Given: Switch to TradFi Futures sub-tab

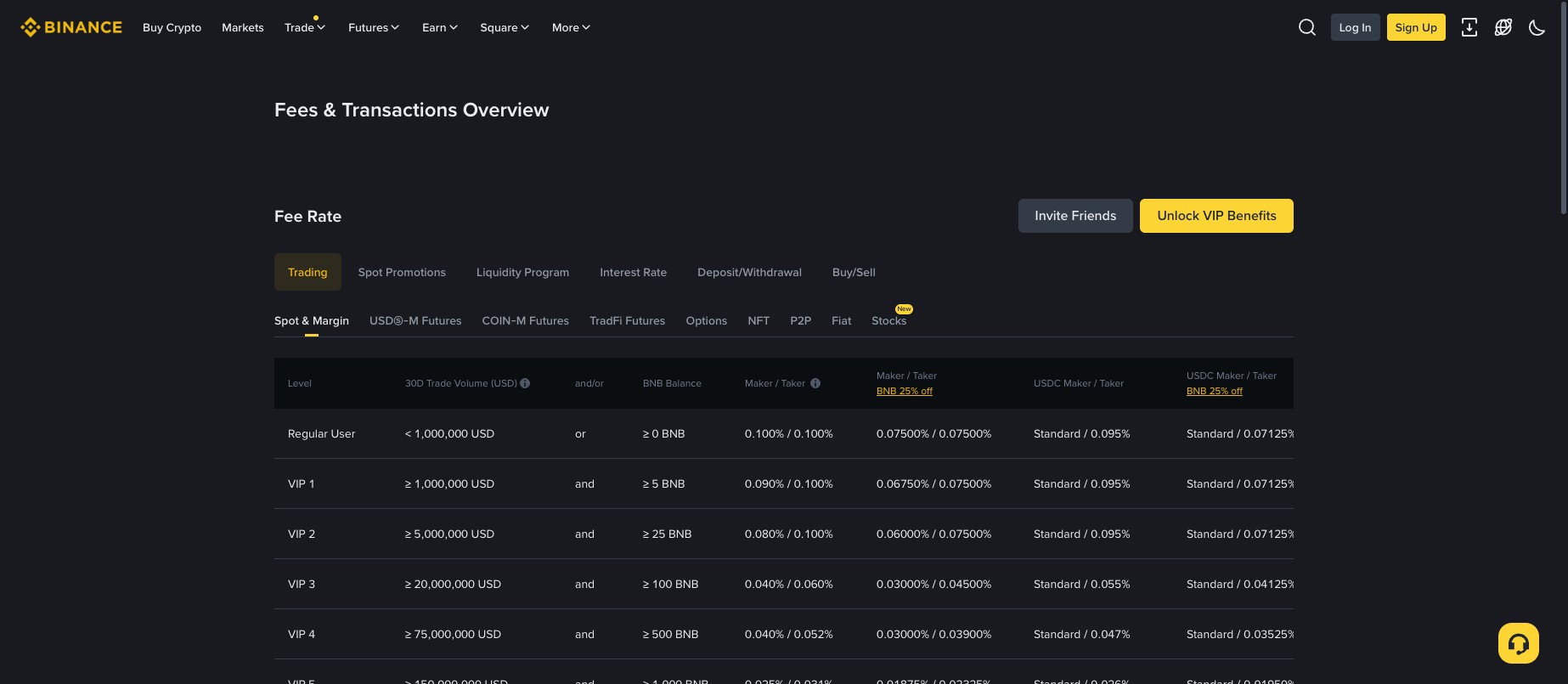Looking at the screenshot, I should pyautogui.click(x=627, y=320).
